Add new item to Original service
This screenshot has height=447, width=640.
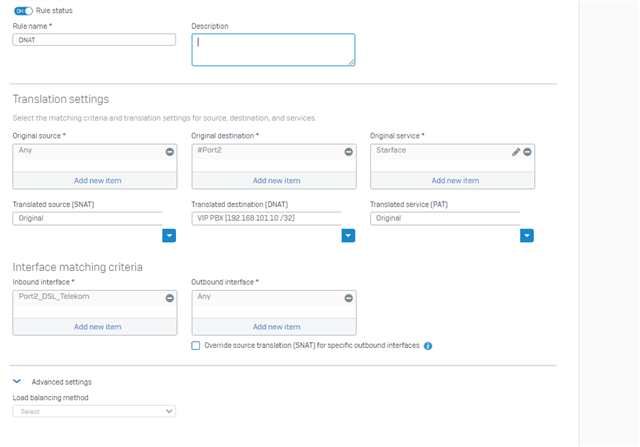tap(455, 180)
